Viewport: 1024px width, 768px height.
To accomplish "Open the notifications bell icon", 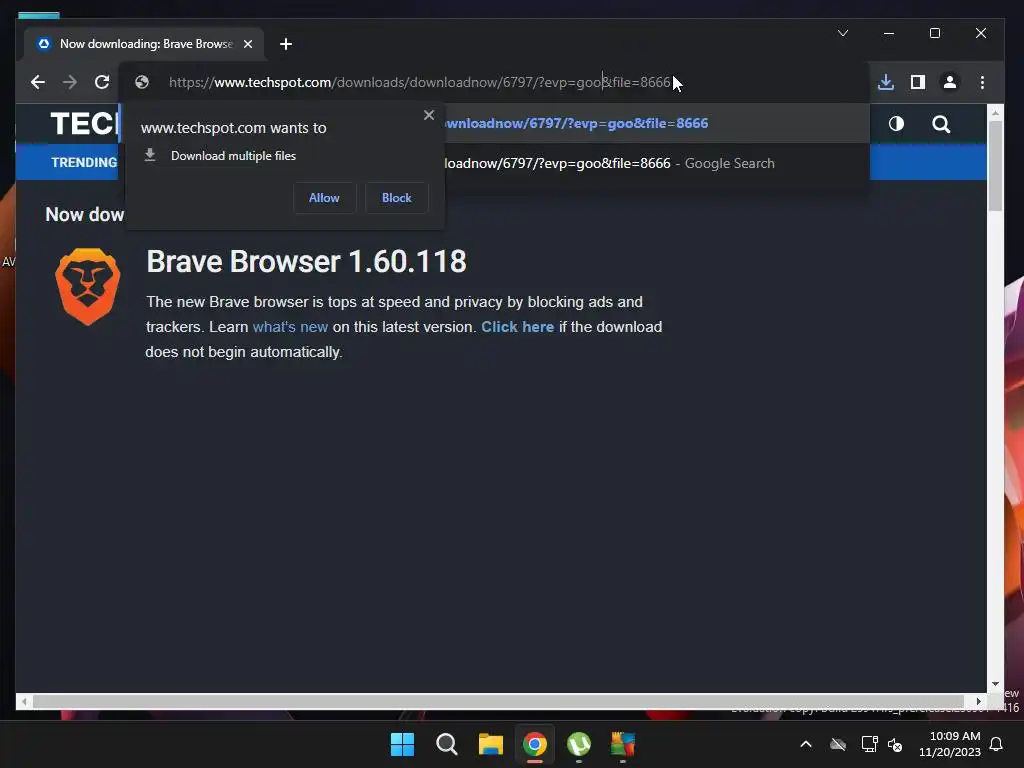I will pyautogui.click(x=996, y=744).
